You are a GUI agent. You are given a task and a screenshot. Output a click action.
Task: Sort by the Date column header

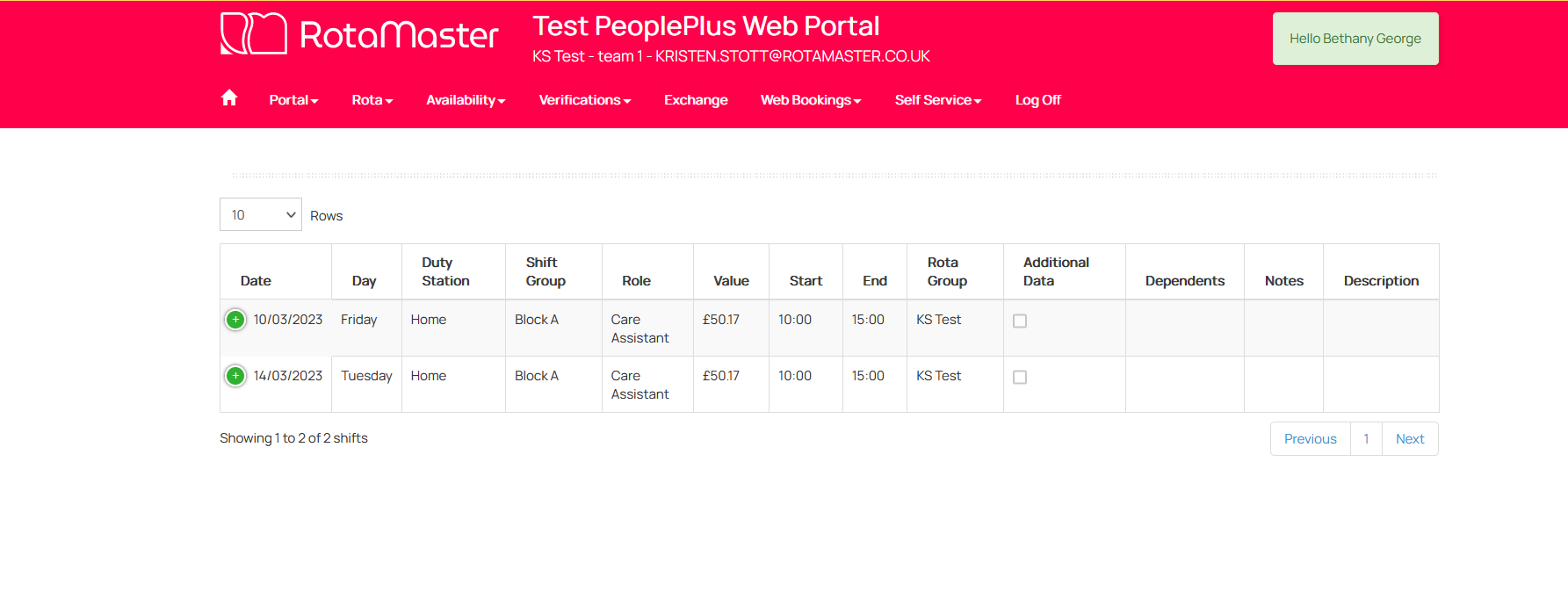[276, 272]
